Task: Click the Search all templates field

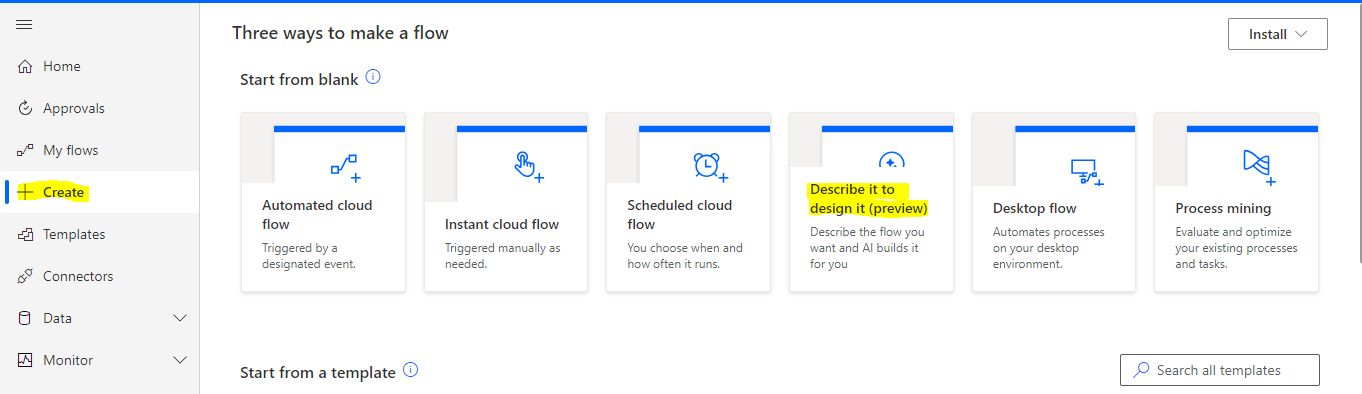Action: click(1220, 370)
